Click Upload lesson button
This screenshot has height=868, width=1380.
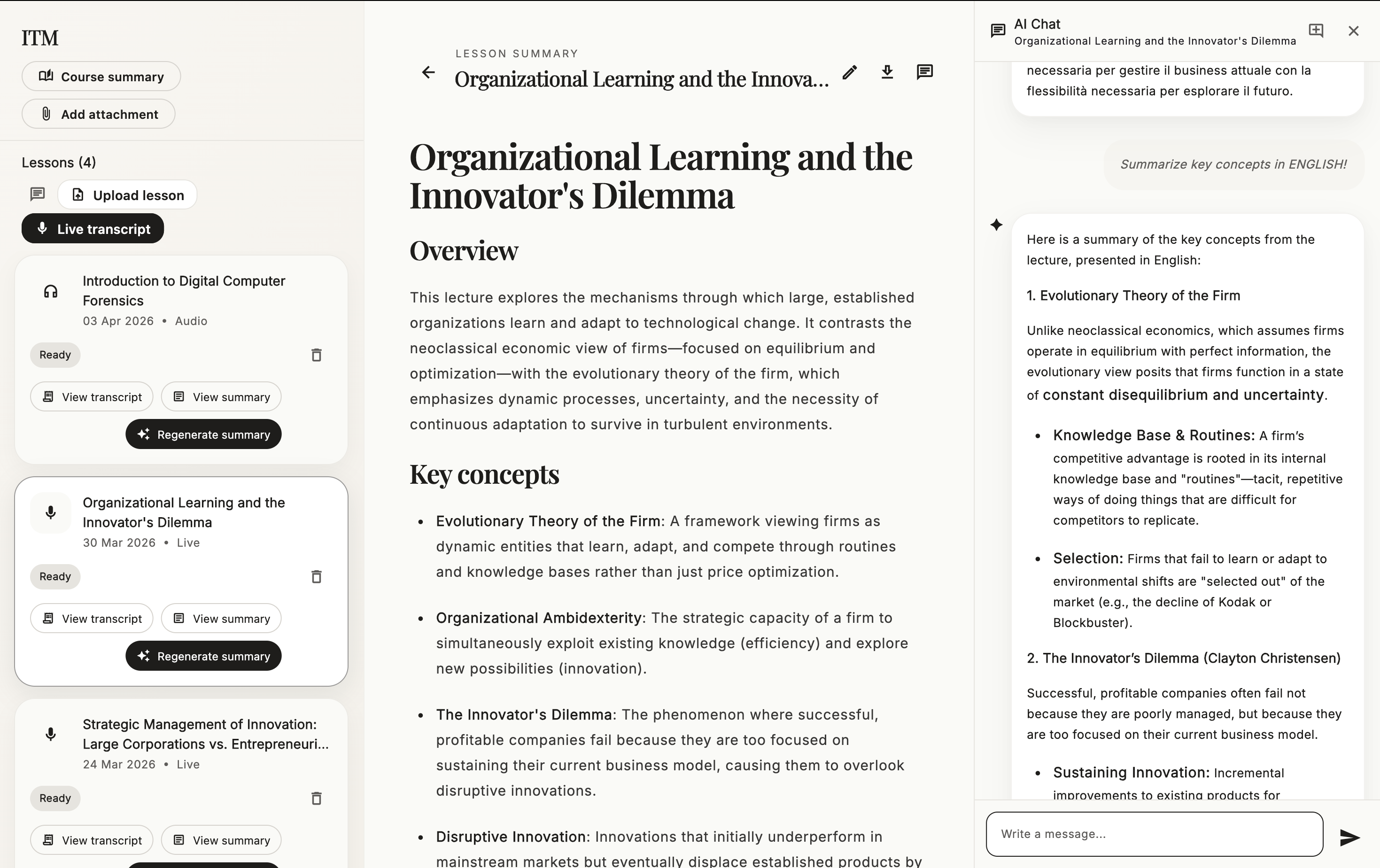127,195
